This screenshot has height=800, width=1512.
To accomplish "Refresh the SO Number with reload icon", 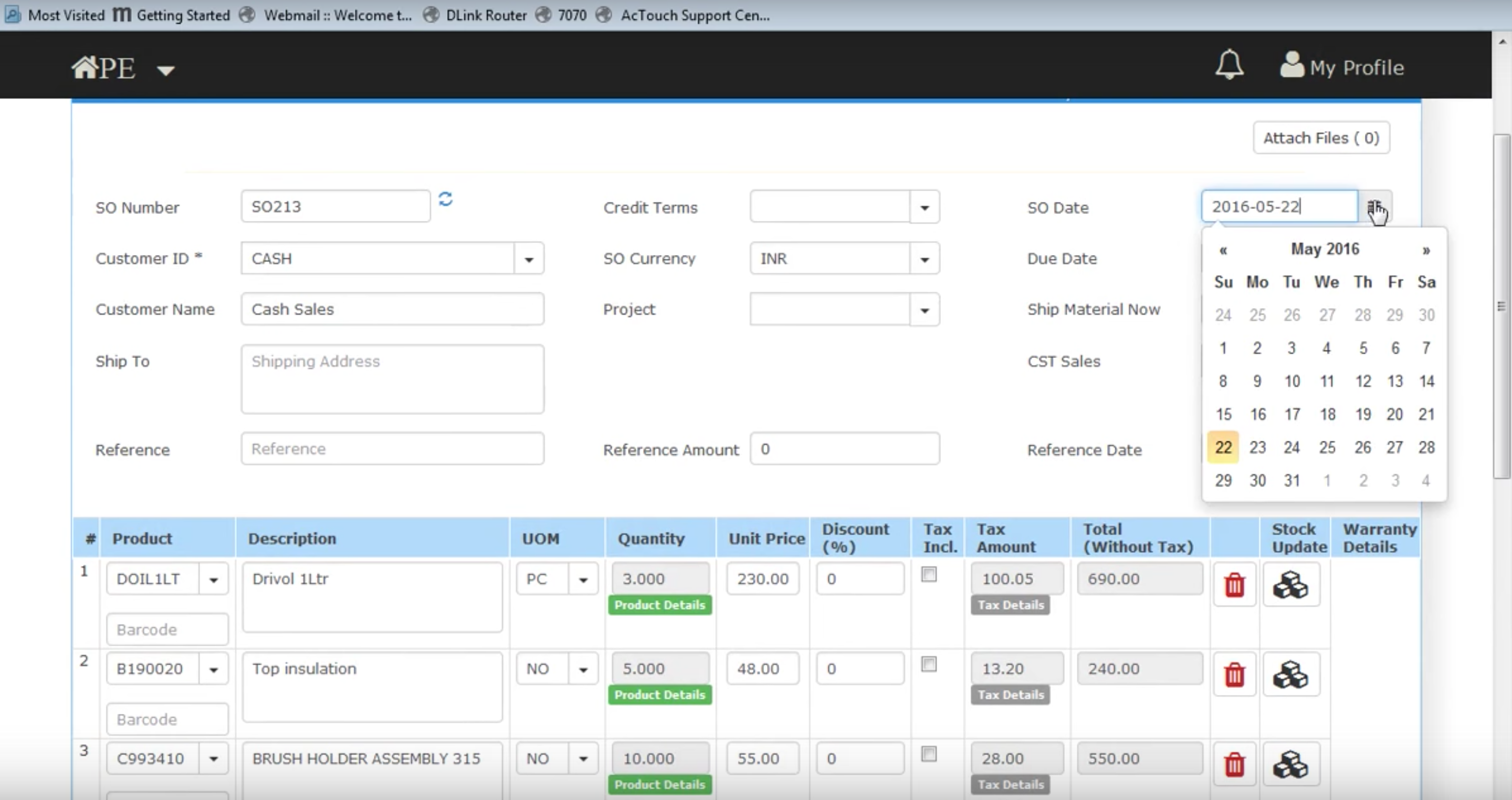I will pos(446,199).
